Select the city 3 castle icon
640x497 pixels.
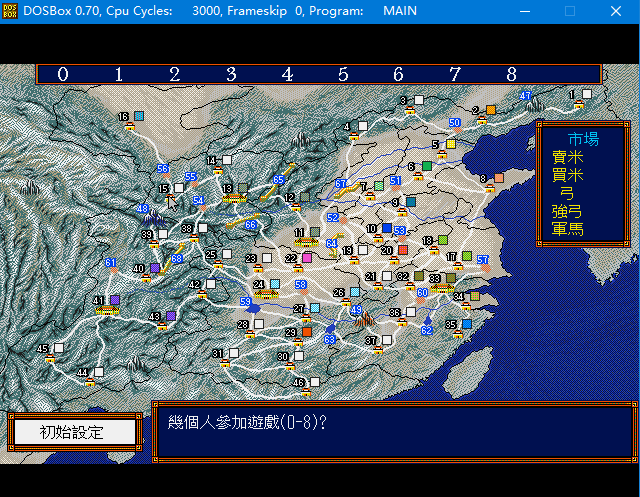[410, 110]
